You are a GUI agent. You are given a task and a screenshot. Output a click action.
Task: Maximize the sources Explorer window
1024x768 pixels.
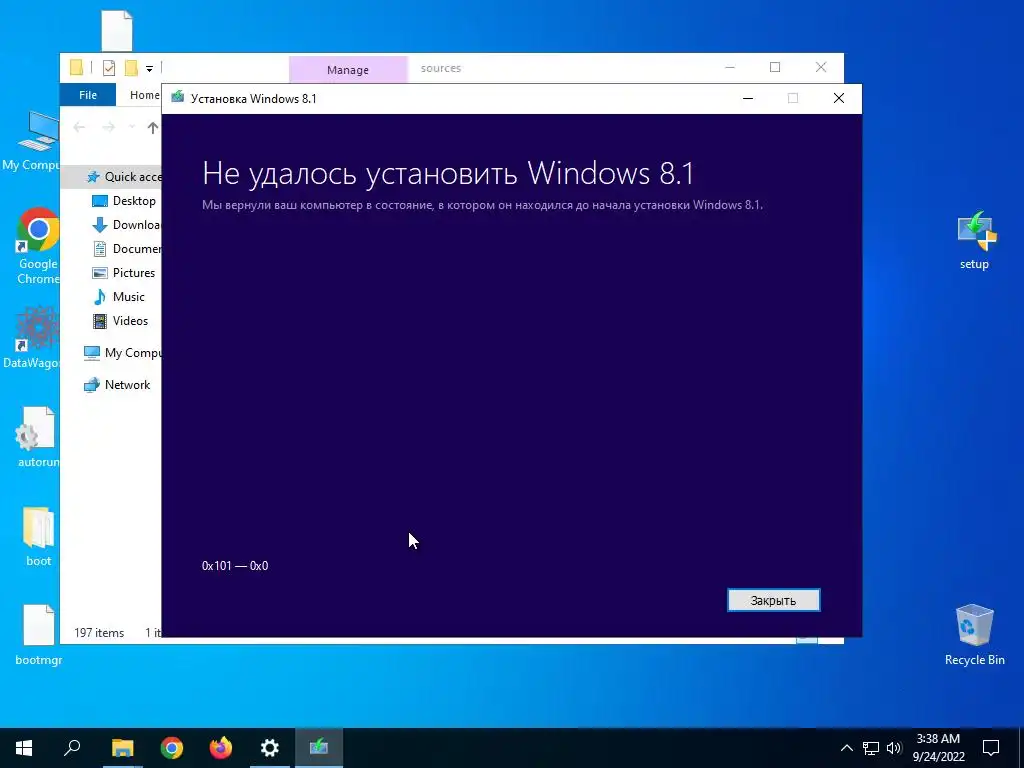click(775, 67)
